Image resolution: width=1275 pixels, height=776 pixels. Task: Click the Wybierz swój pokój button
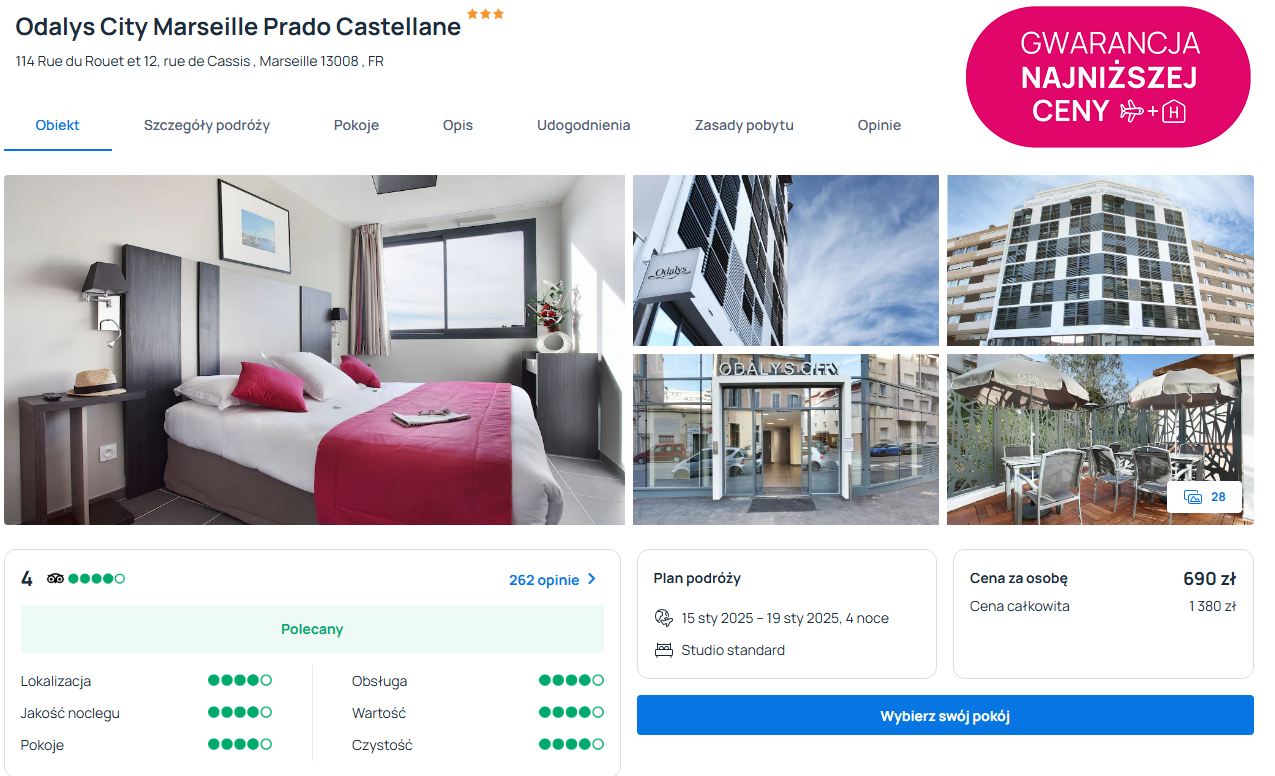[945, 716]
